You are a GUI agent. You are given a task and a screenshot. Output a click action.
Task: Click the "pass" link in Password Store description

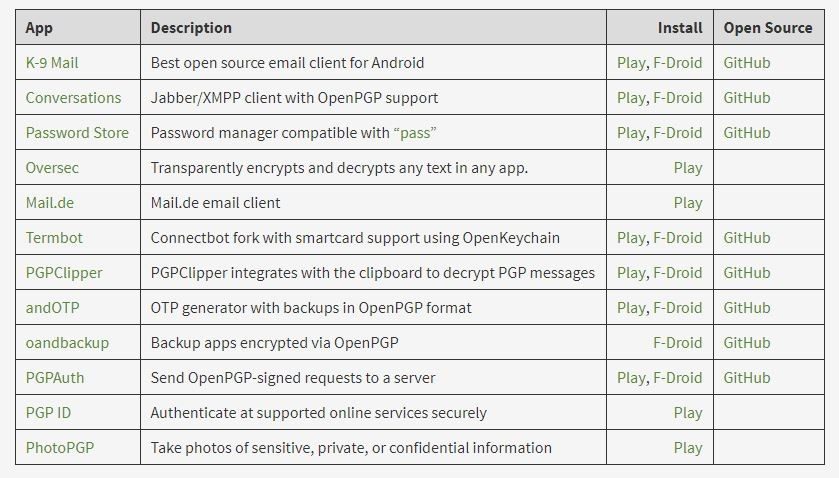415,133
